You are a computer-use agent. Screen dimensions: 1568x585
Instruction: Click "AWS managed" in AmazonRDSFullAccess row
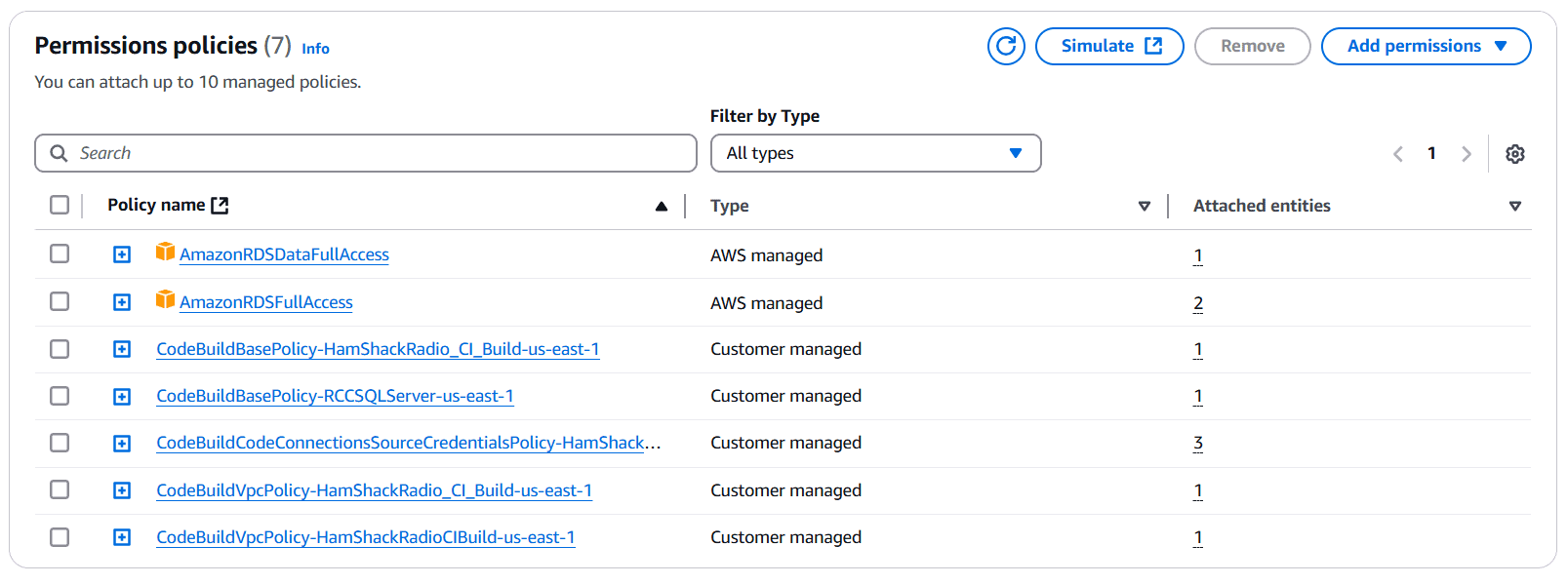(766, 303)
